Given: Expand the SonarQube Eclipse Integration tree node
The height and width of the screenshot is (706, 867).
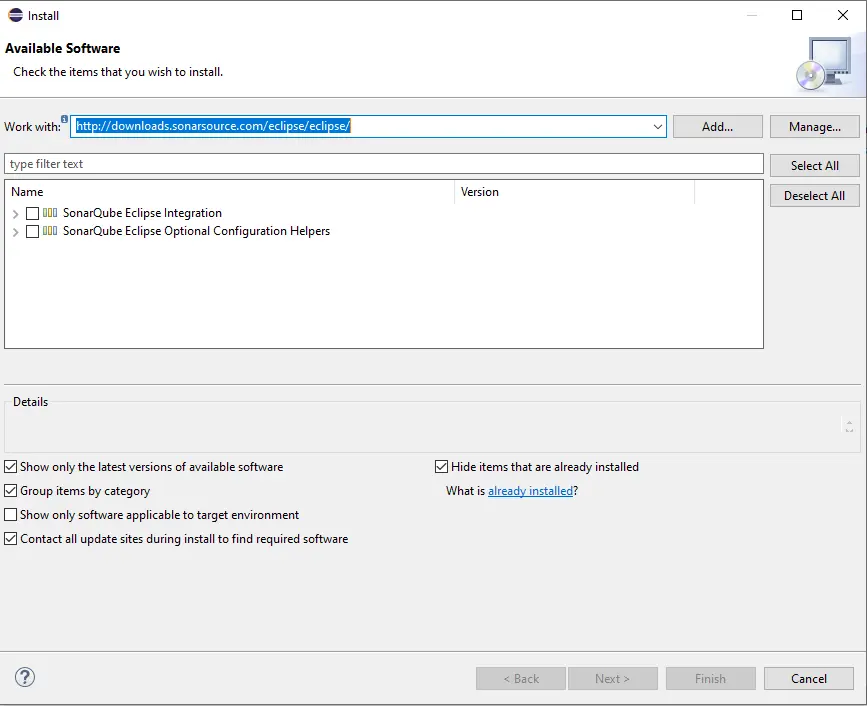Looking at the screenshot, I should (x=15, y=214).
